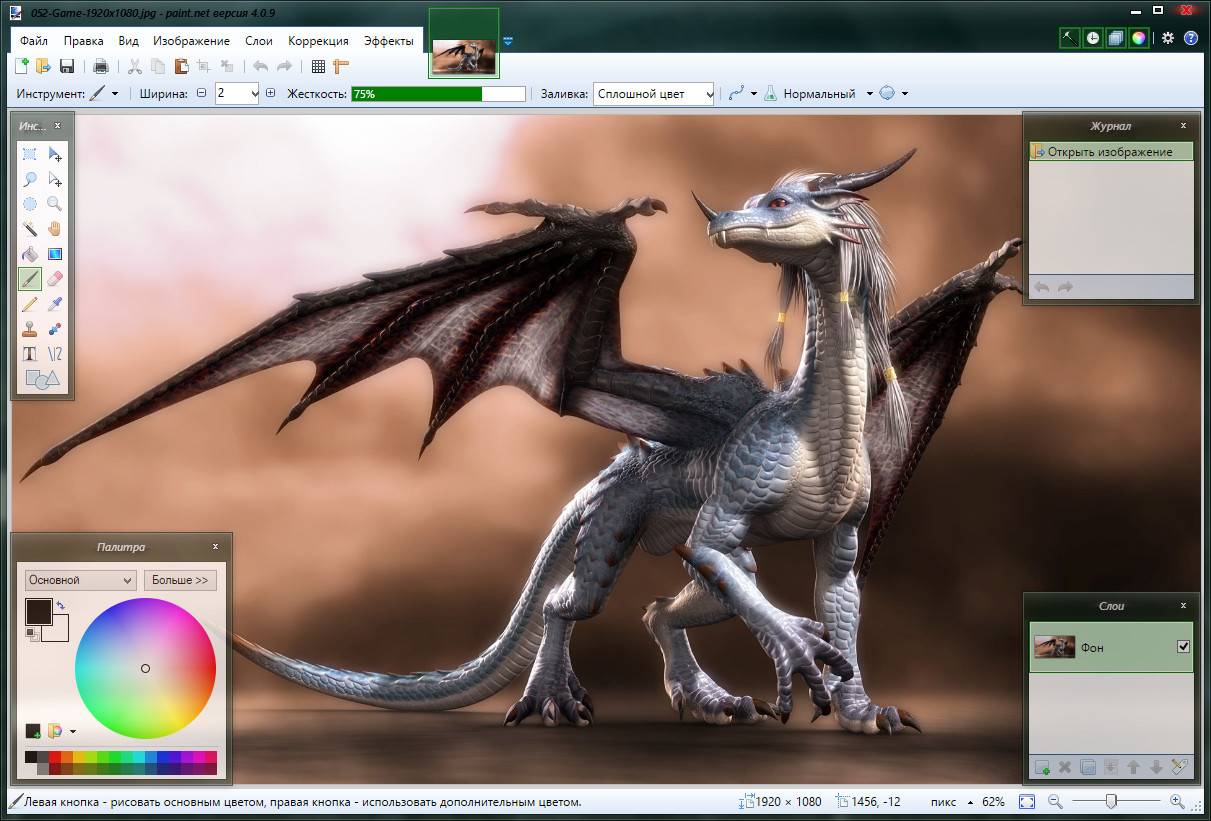Reset colors to black and white
The image size is (1211, 821).
pos(31,634)
